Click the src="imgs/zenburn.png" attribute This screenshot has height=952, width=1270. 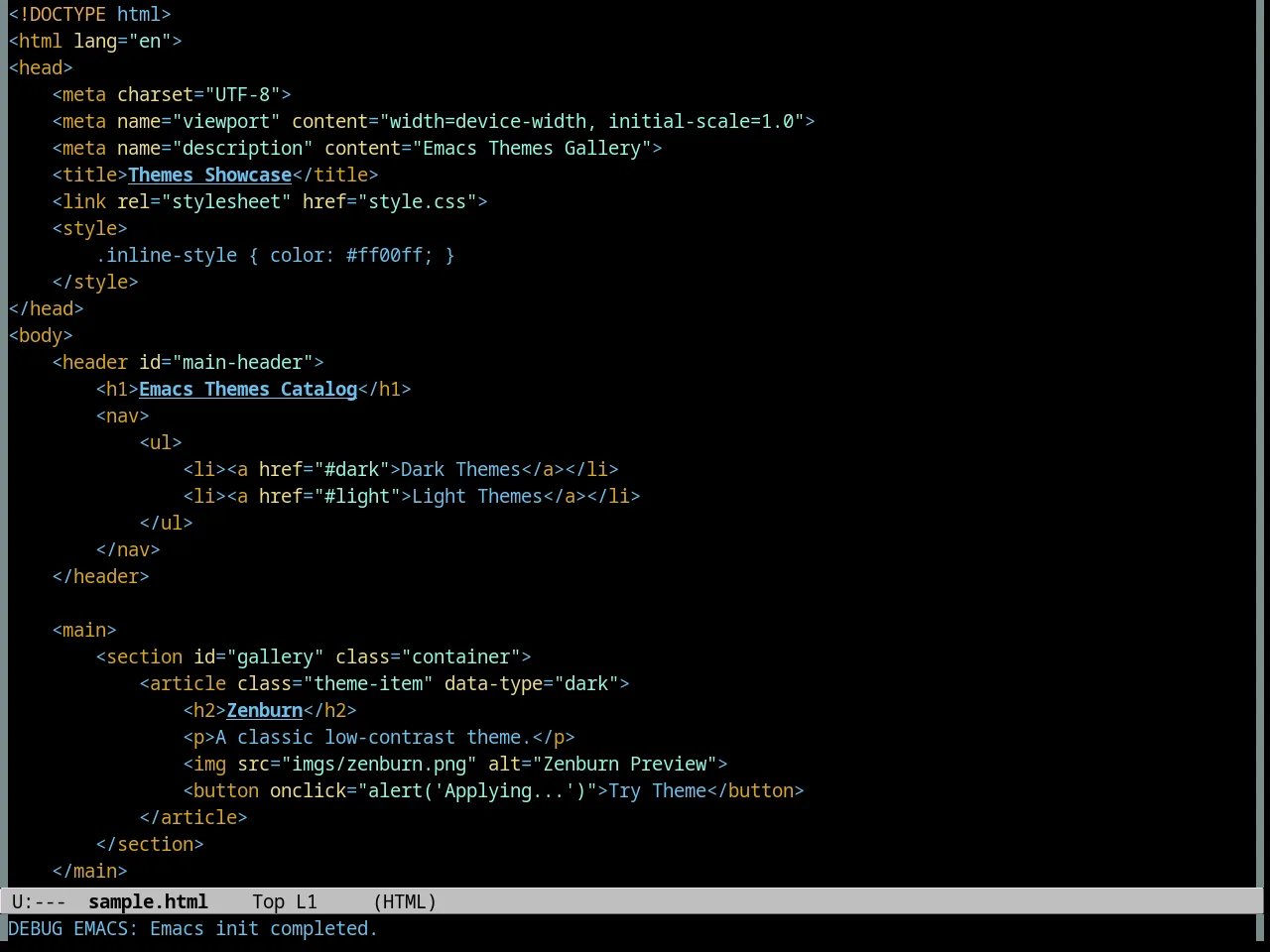(x=357, y=764)
